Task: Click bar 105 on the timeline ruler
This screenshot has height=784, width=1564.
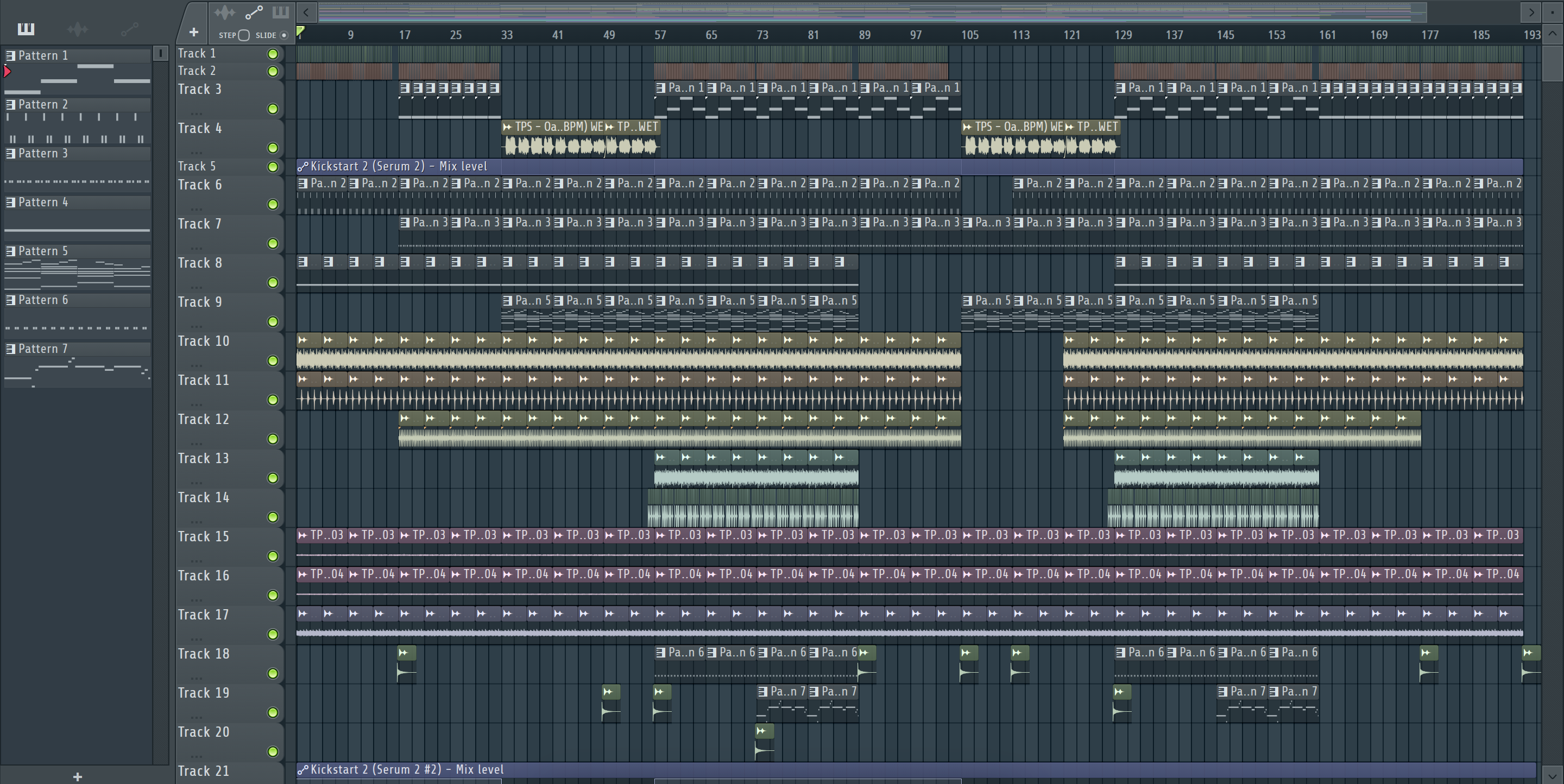Action: [969, 35]
